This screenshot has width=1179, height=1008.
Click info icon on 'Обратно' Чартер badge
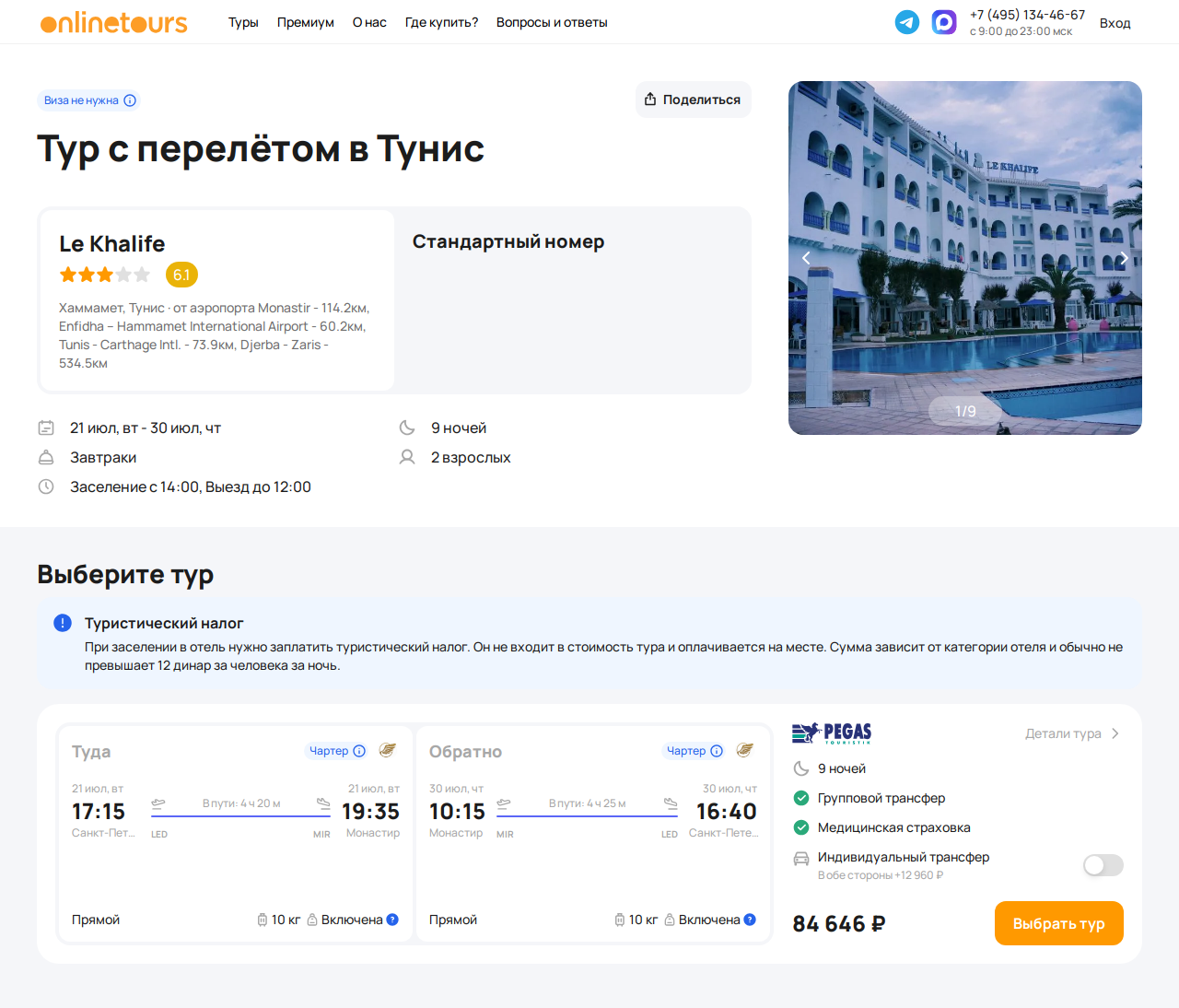717,751
